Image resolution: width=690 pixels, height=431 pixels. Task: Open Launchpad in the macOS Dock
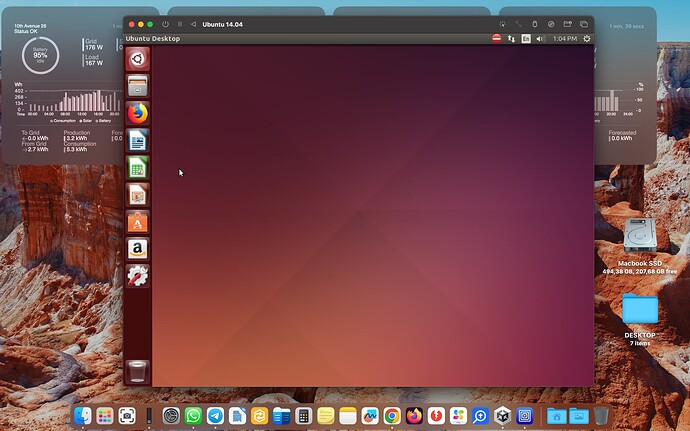coord(105,416)
